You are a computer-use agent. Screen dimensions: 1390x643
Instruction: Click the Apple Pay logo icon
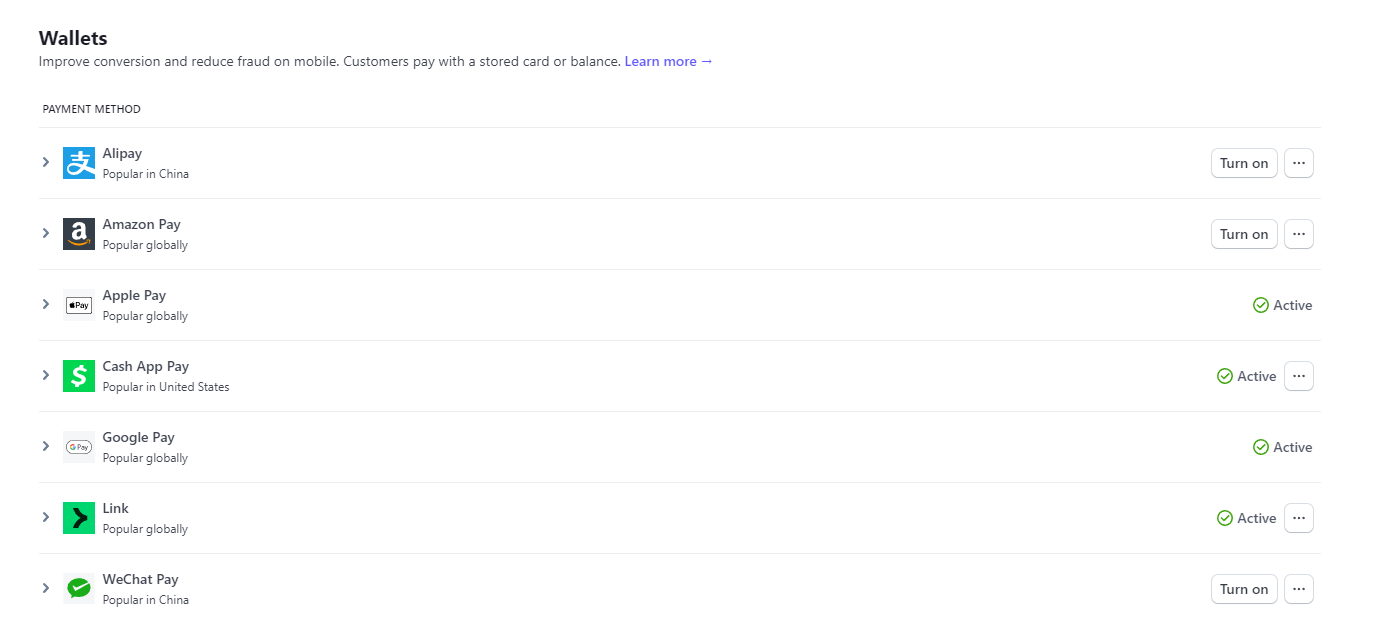click(x=79, y=305)
